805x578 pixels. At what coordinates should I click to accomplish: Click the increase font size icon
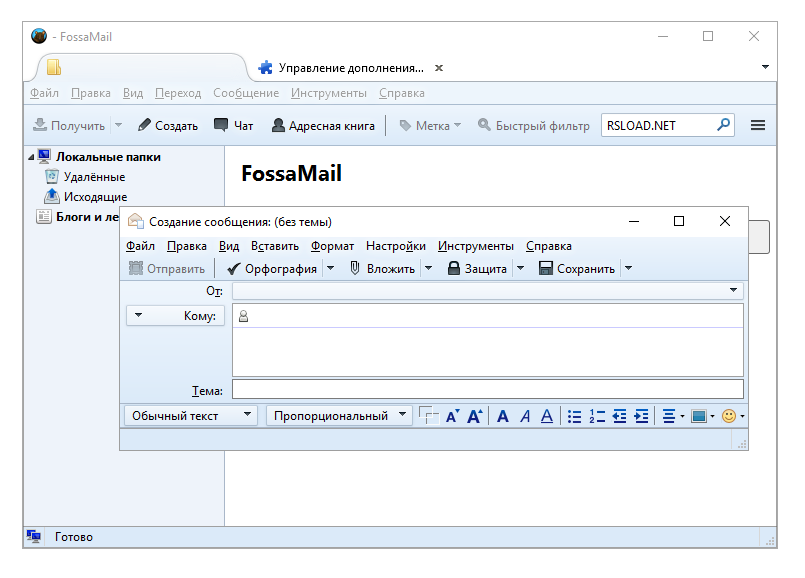(475, 416)
